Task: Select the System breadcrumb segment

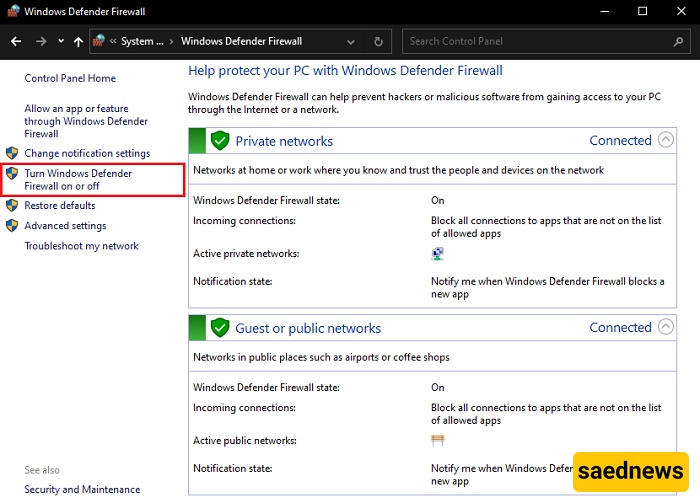Action: [x=142, y=42]
